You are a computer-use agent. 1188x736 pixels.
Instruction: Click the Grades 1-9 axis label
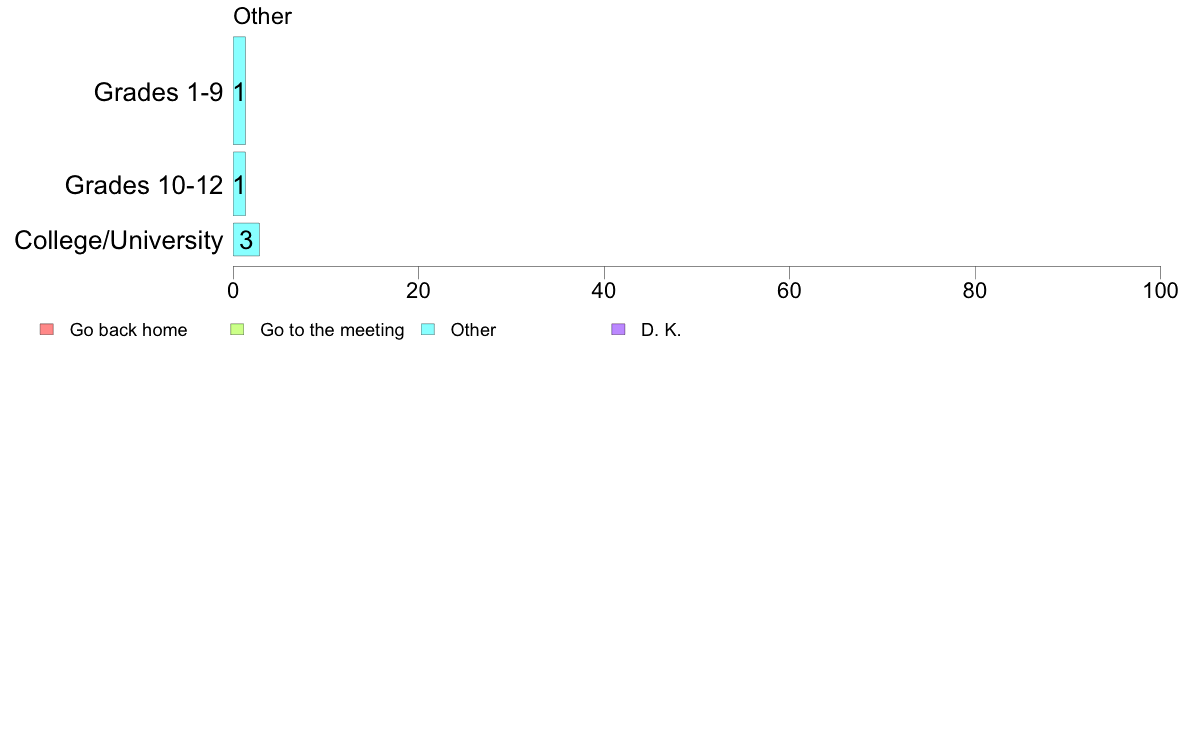point(158,92)
